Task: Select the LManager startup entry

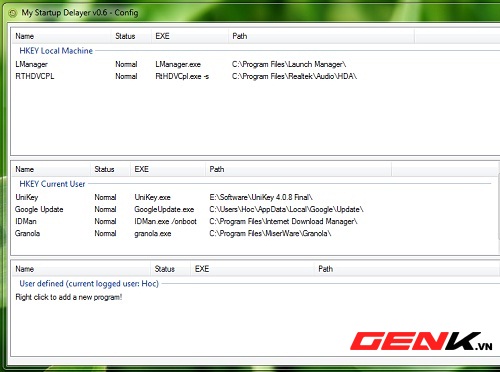Action: click(x=32, y=64)
